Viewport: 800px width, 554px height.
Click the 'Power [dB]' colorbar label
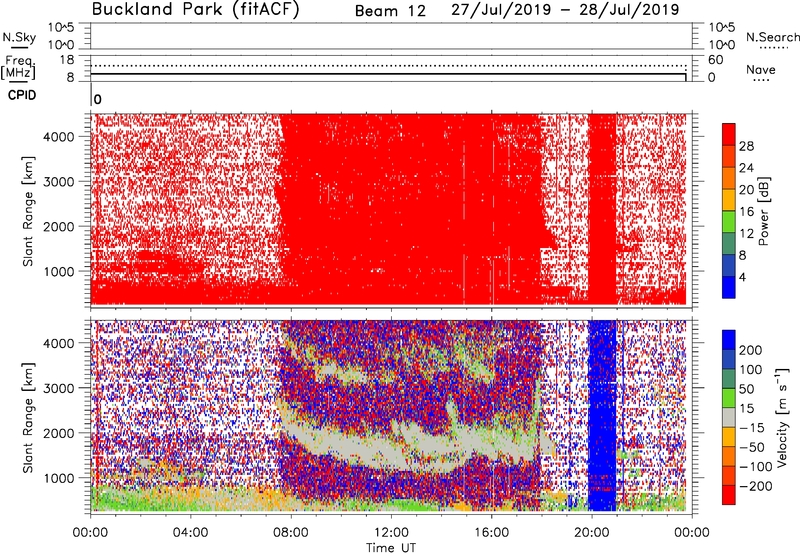[764, 211]
